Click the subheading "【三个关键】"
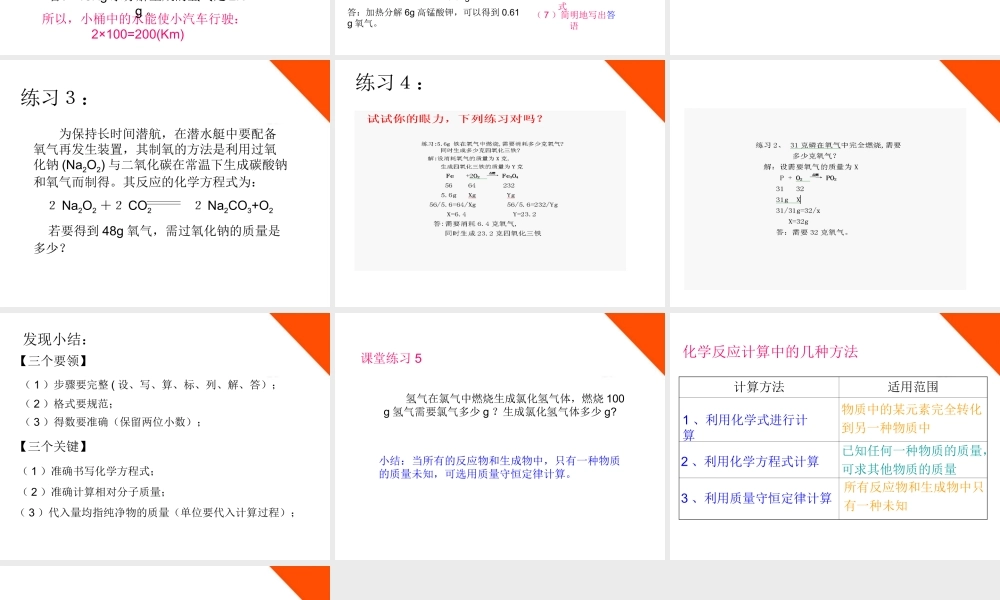This screenshot has height=600, width=1000. (x=54, y=446)
